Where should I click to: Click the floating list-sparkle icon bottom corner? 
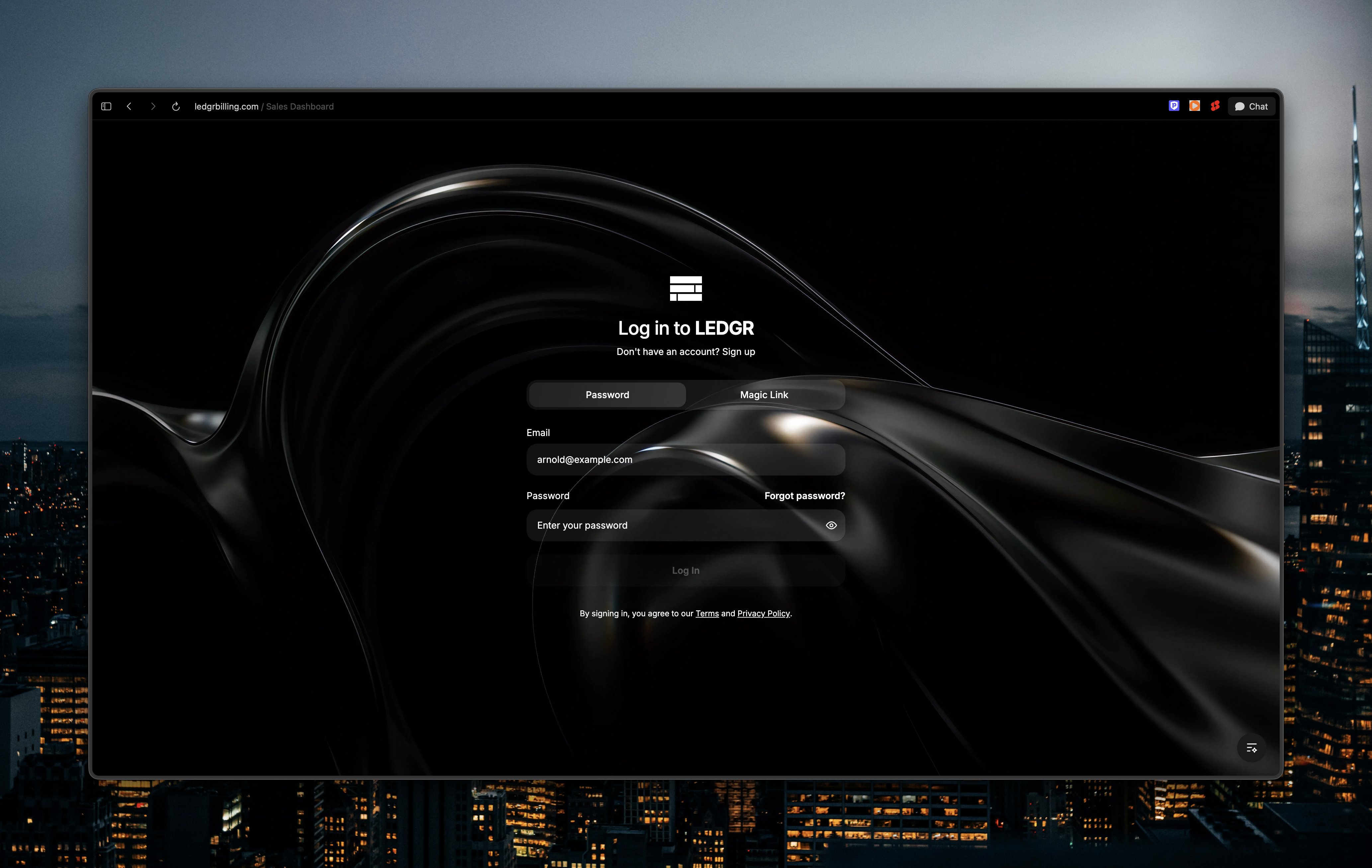click(1251, 748)
